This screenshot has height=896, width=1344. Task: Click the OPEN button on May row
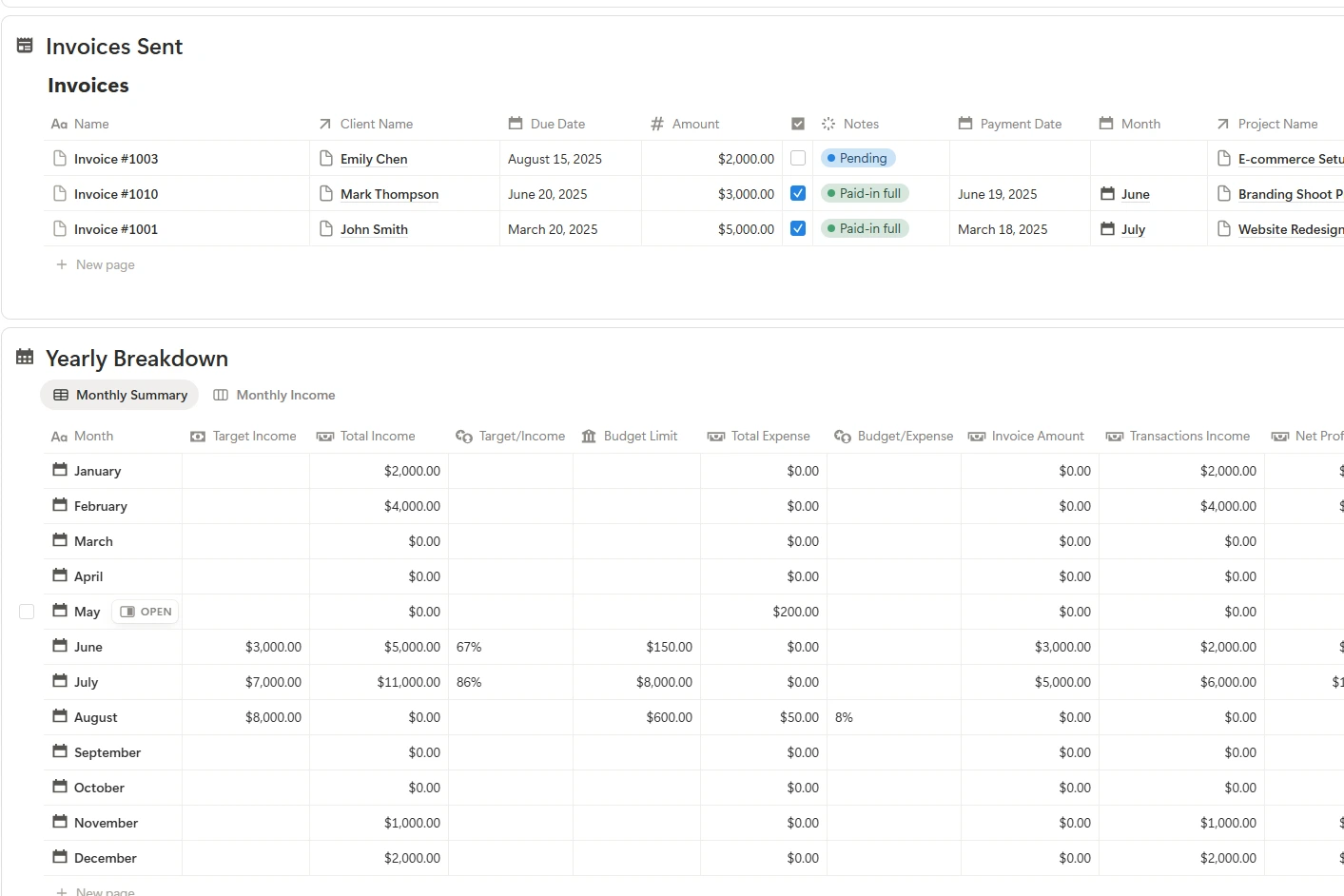point(146,612)
